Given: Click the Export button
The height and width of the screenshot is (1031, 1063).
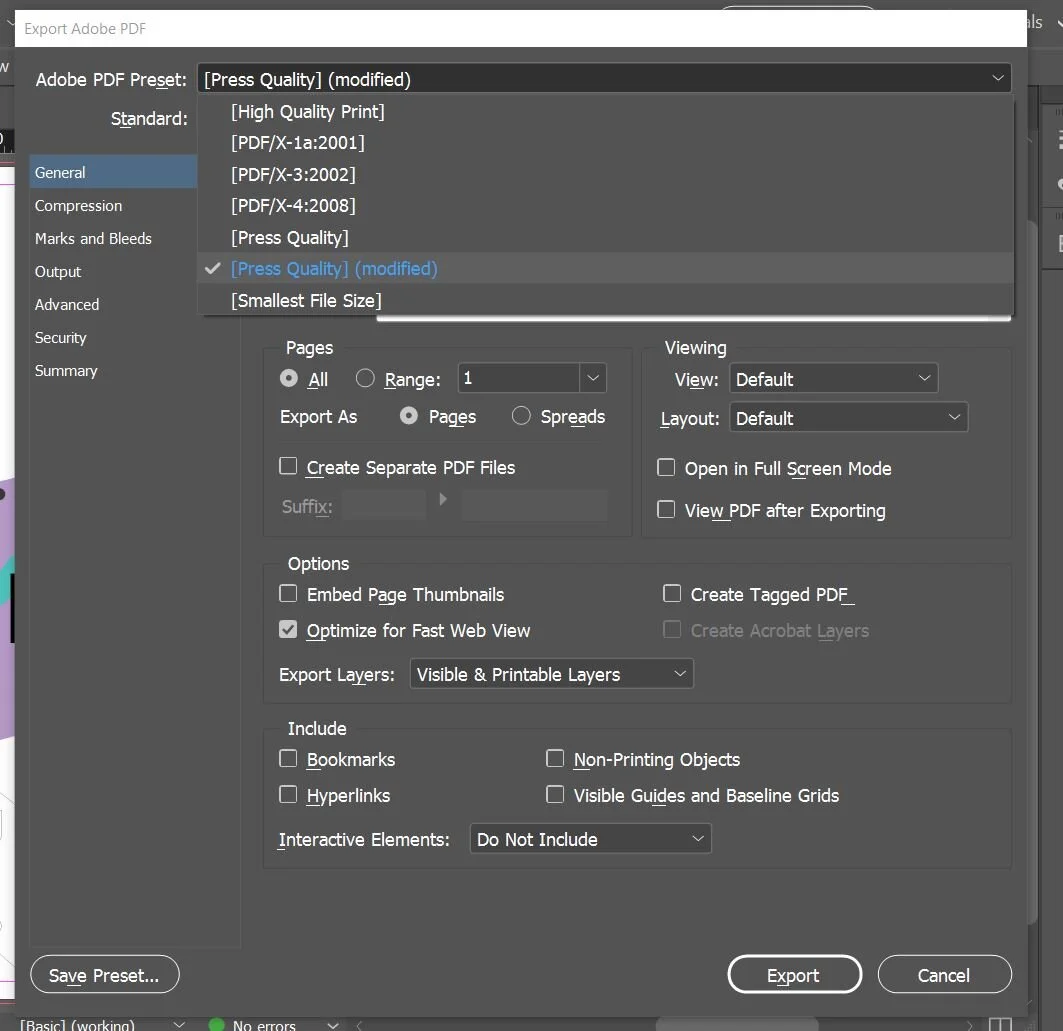Looking at the screenshot, I should [795, 975].
